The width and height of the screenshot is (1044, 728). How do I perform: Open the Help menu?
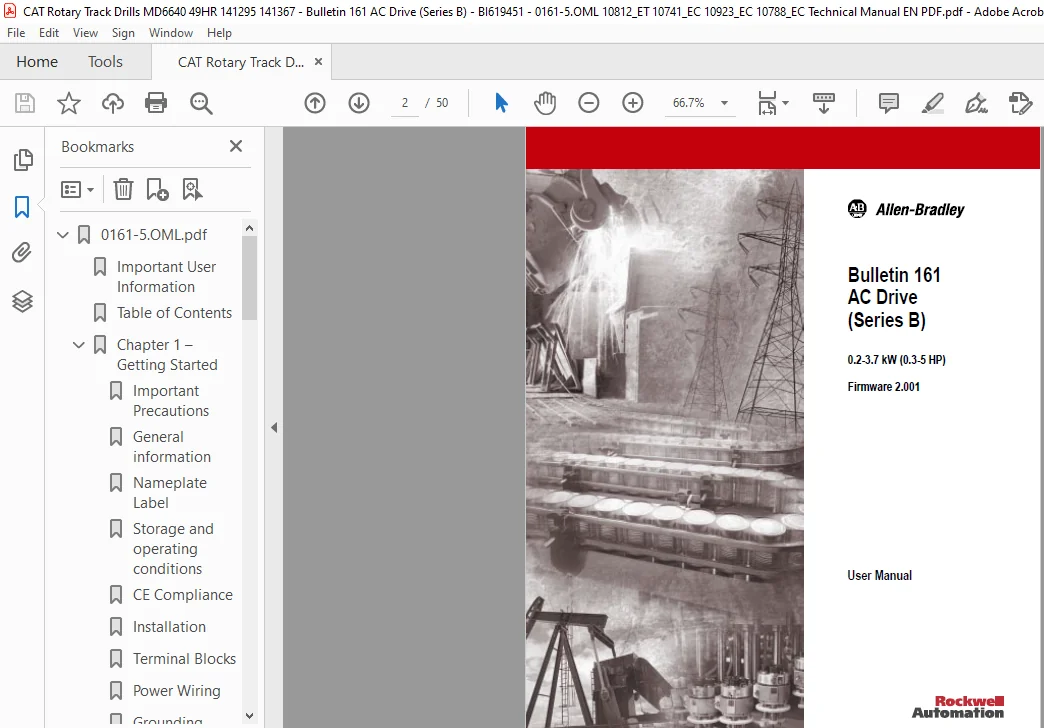click(x=219, y=33)
